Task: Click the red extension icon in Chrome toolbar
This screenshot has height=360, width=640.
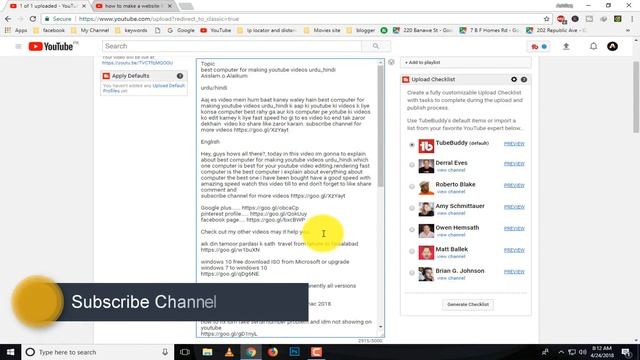Action: pos(561,19)
